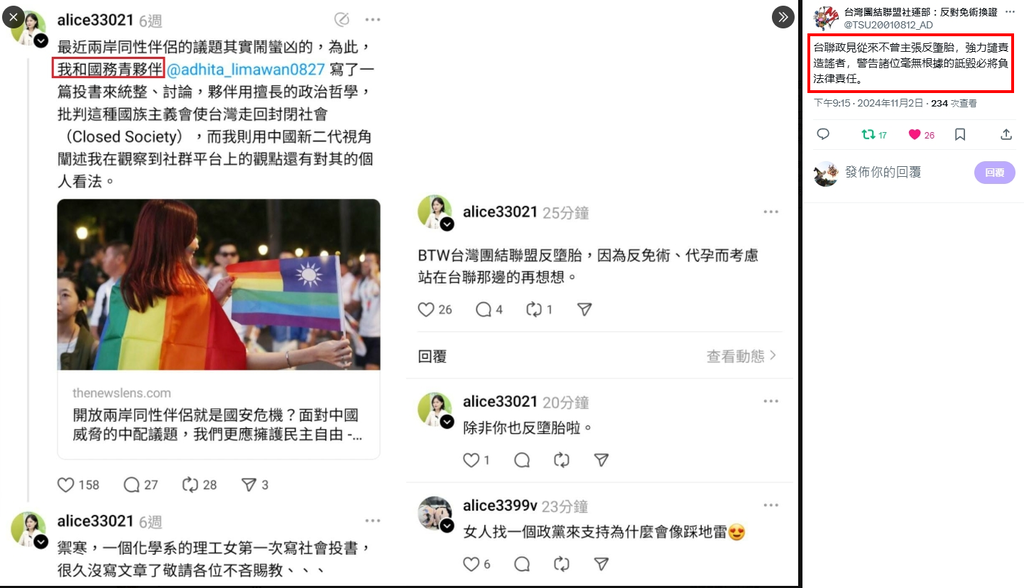This screenshot has height=588, width=1024.
Task: Expand the double-chevron arrow panel button
Action: pyautogui.click(x=782, y=17)
